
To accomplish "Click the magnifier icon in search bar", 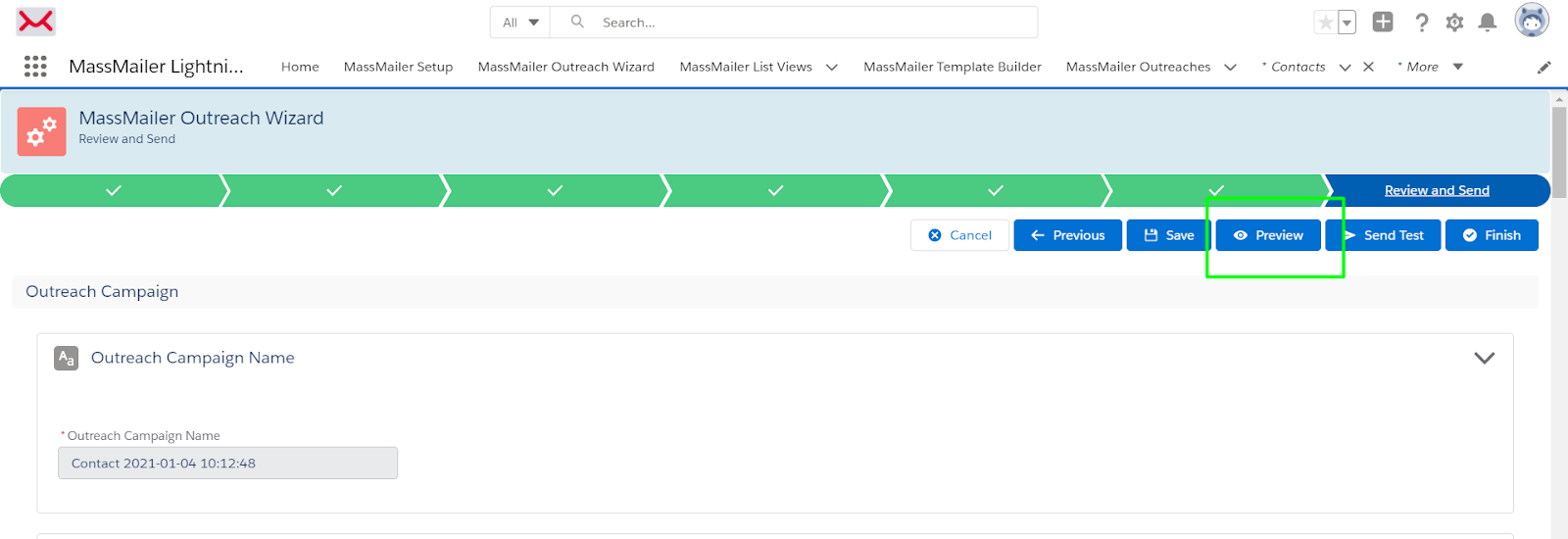I will click(x=577, y=22).
